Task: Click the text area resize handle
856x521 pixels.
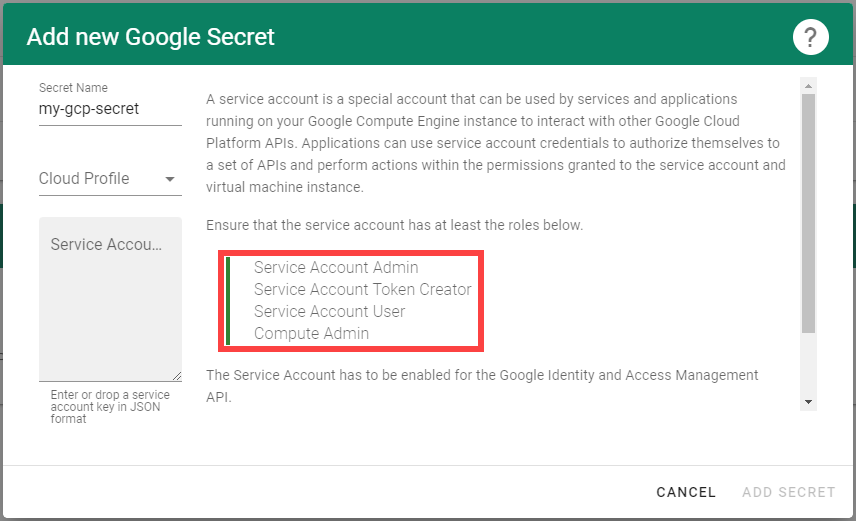Action: pos(176,375)
